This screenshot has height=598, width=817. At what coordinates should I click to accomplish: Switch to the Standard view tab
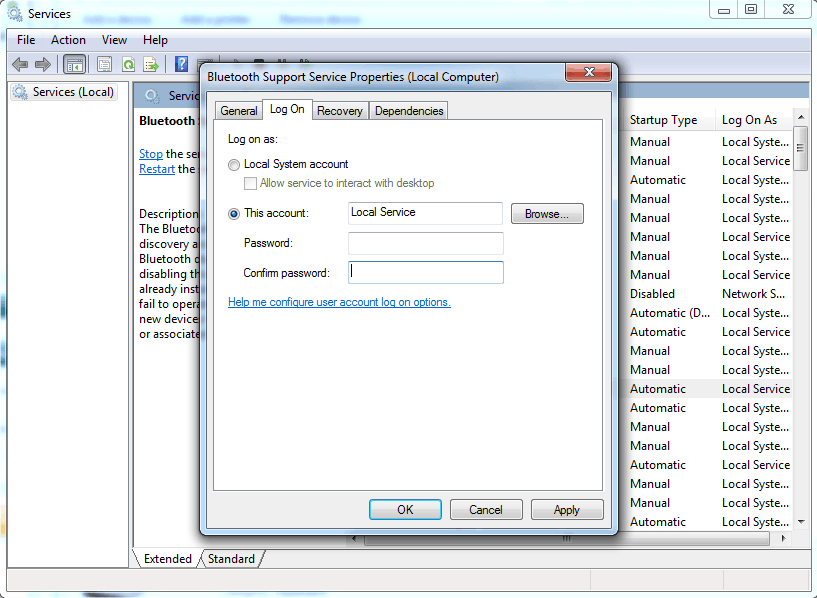click(x=231, y=559)
